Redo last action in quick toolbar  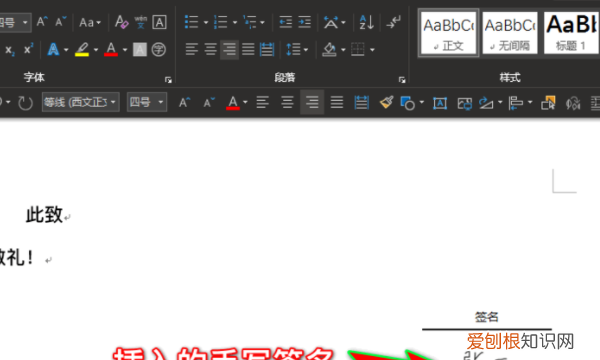(x=25, y=103)
